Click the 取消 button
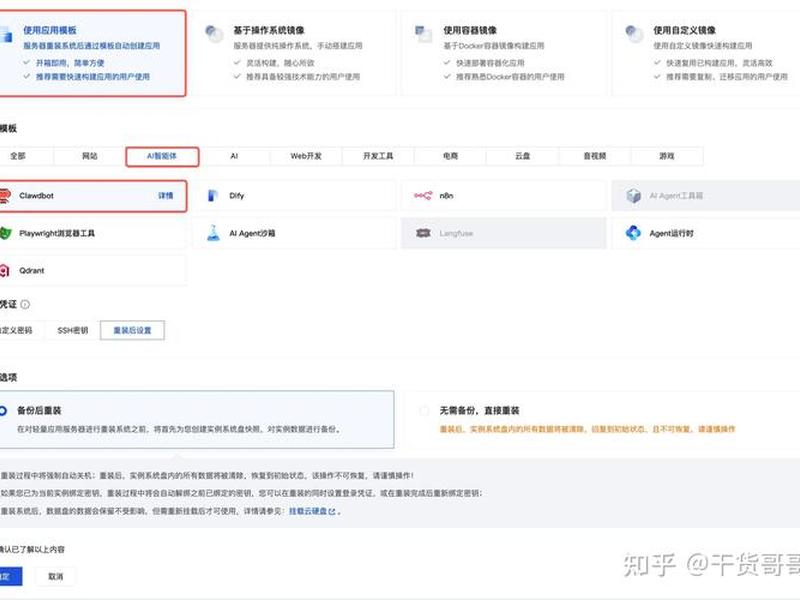 pos(56,577)
